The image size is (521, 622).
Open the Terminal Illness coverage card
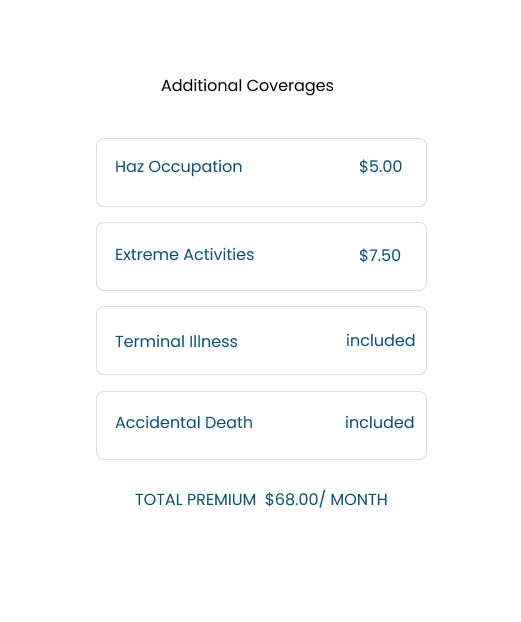click(x=261, y=340)
